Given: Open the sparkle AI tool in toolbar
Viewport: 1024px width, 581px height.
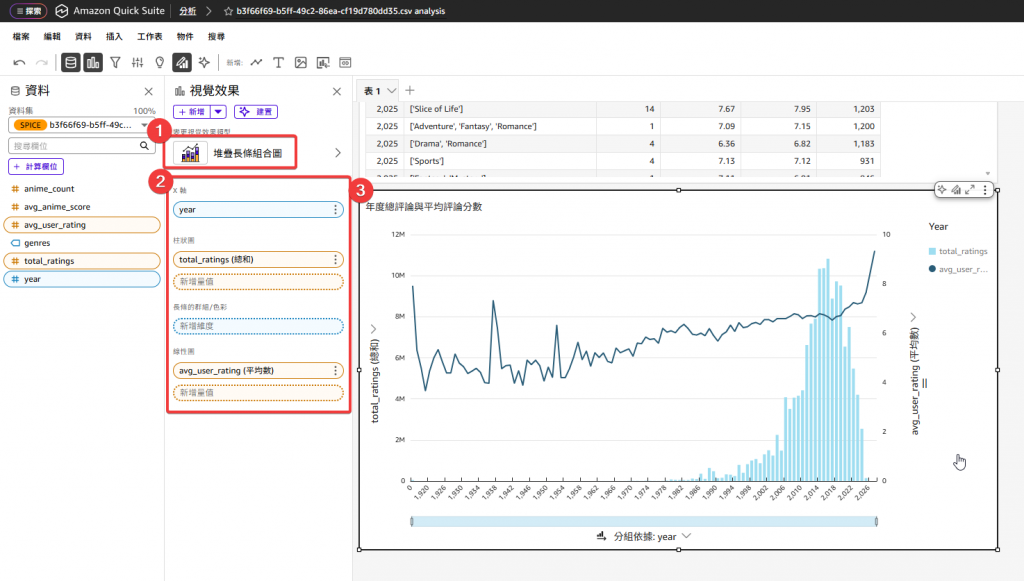Looking at the screenshot, I should (204, 63).
